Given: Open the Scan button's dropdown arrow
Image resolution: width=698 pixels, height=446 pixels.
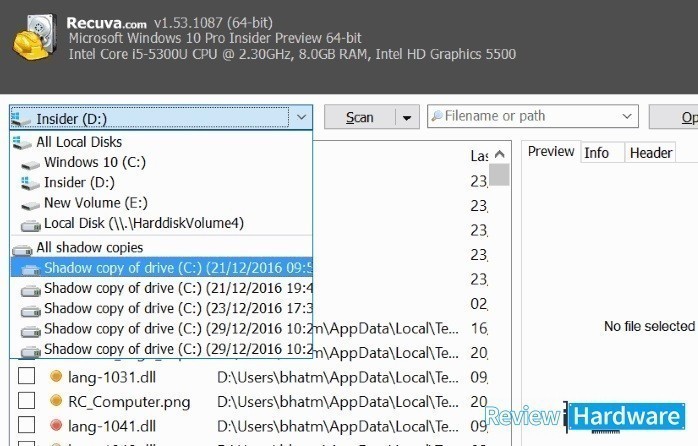Looking at the screenshot, I should (407, 118).
